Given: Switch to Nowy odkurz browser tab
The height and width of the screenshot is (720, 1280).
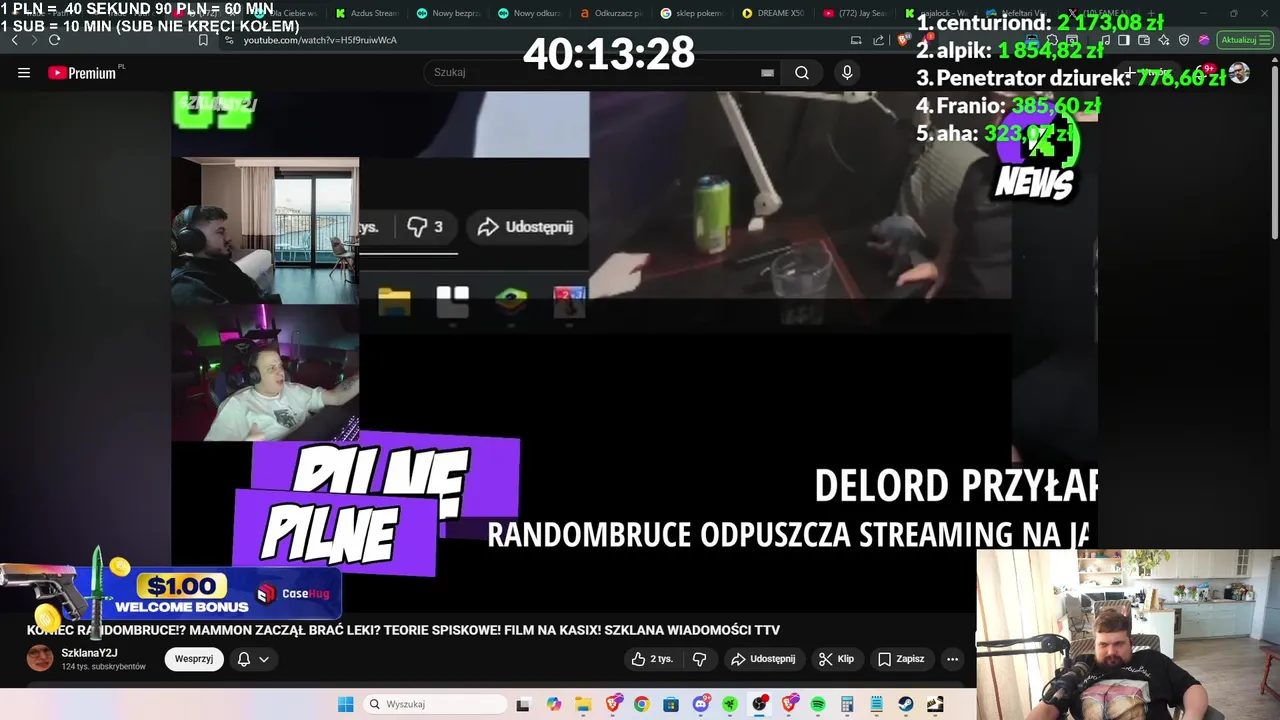Looking at the screenshot, I should [530, 13].
